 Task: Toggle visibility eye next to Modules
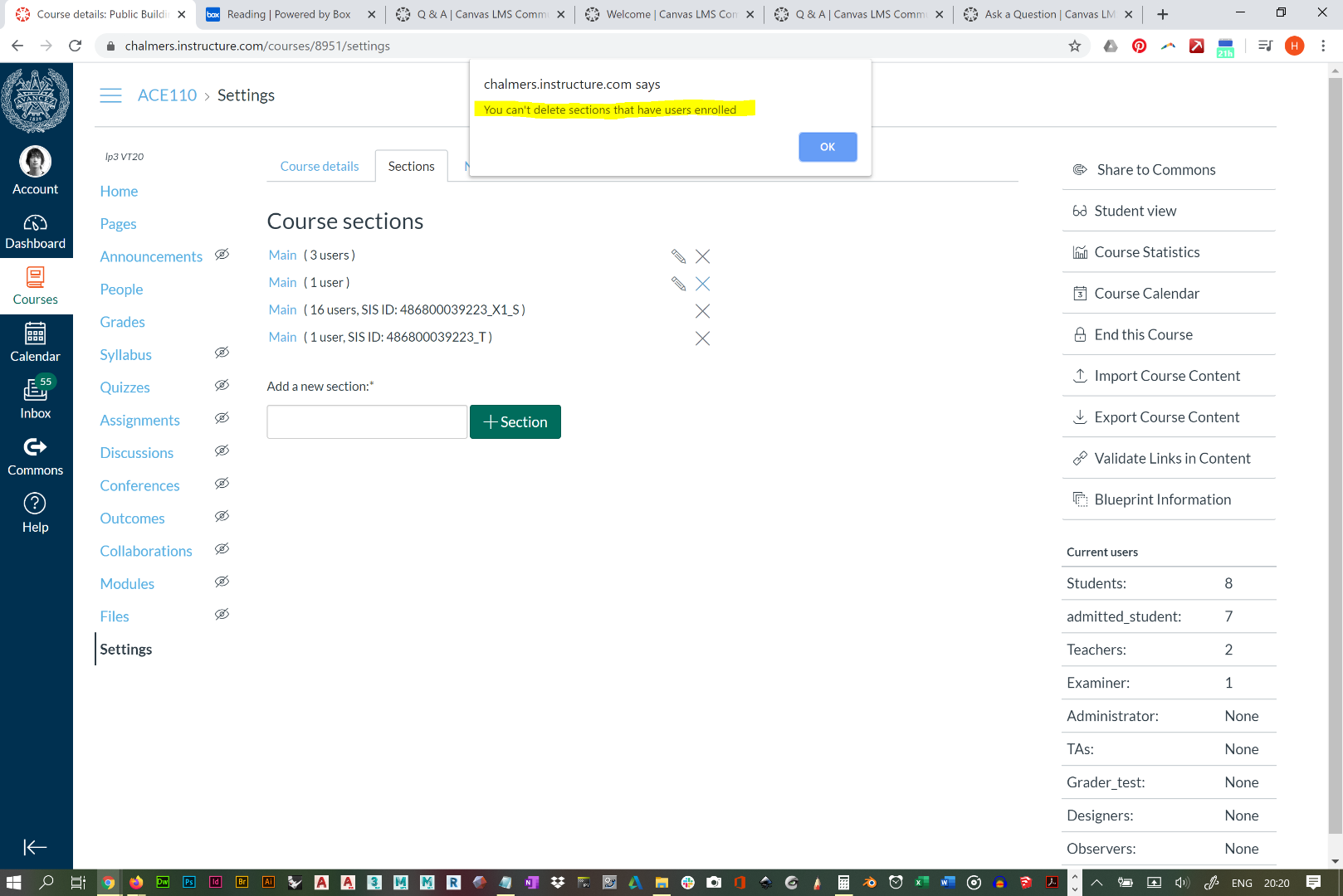pyautogui.click(x=222, y=582)
